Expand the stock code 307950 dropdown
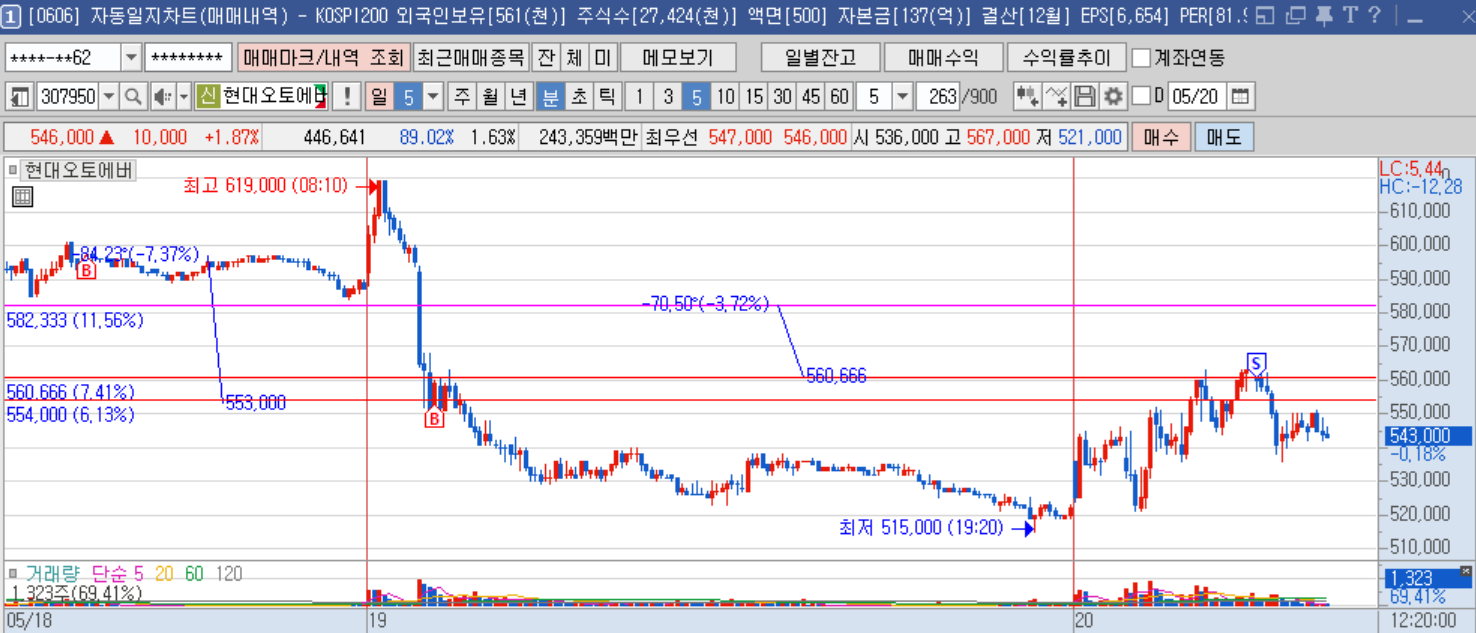 [x=109, y=97]
